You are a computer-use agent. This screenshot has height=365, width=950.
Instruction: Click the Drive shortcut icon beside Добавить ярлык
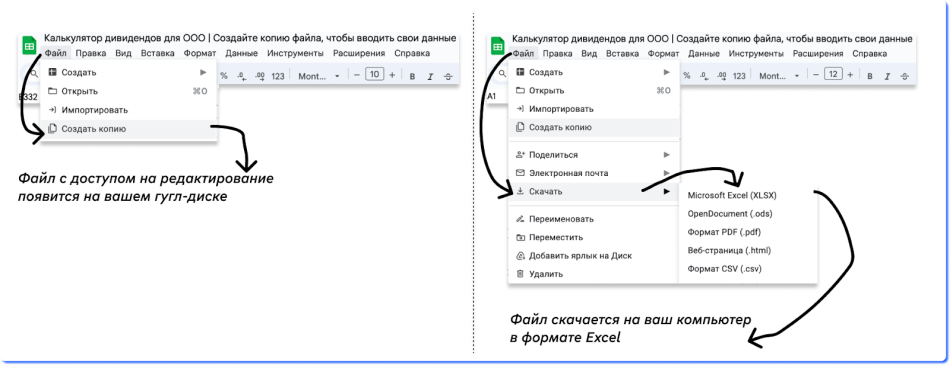(x=519, y=256)
